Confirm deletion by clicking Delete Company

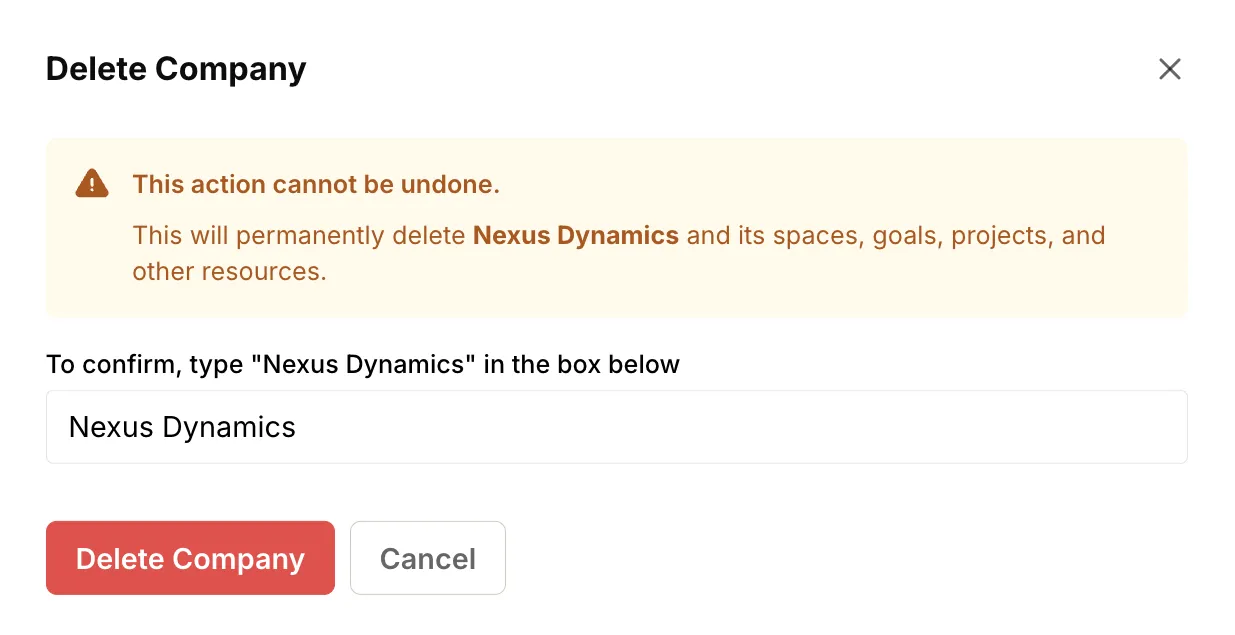coord(190,558)
